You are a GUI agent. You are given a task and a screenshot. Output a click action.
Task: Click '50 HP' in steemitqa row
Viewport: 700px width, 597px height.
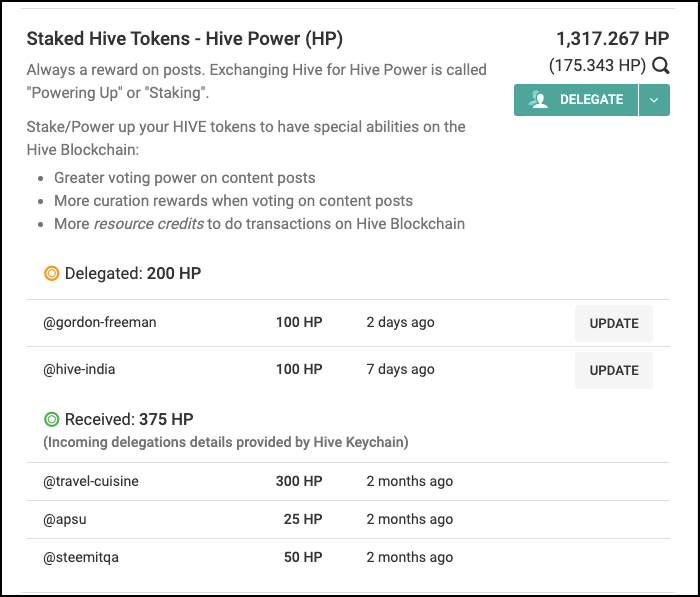click(303, 557)
